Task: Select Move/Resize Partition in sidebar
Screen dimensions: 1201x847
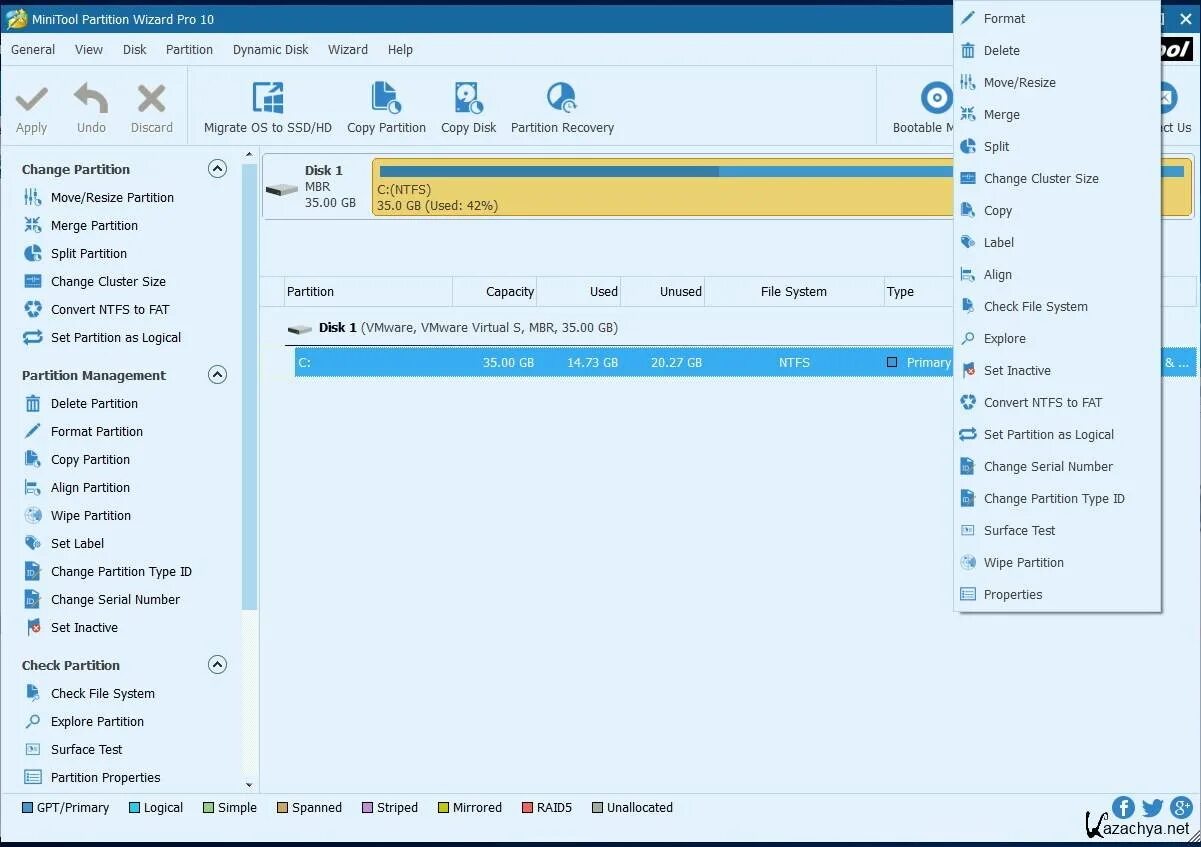Action: tap(112, 198)
